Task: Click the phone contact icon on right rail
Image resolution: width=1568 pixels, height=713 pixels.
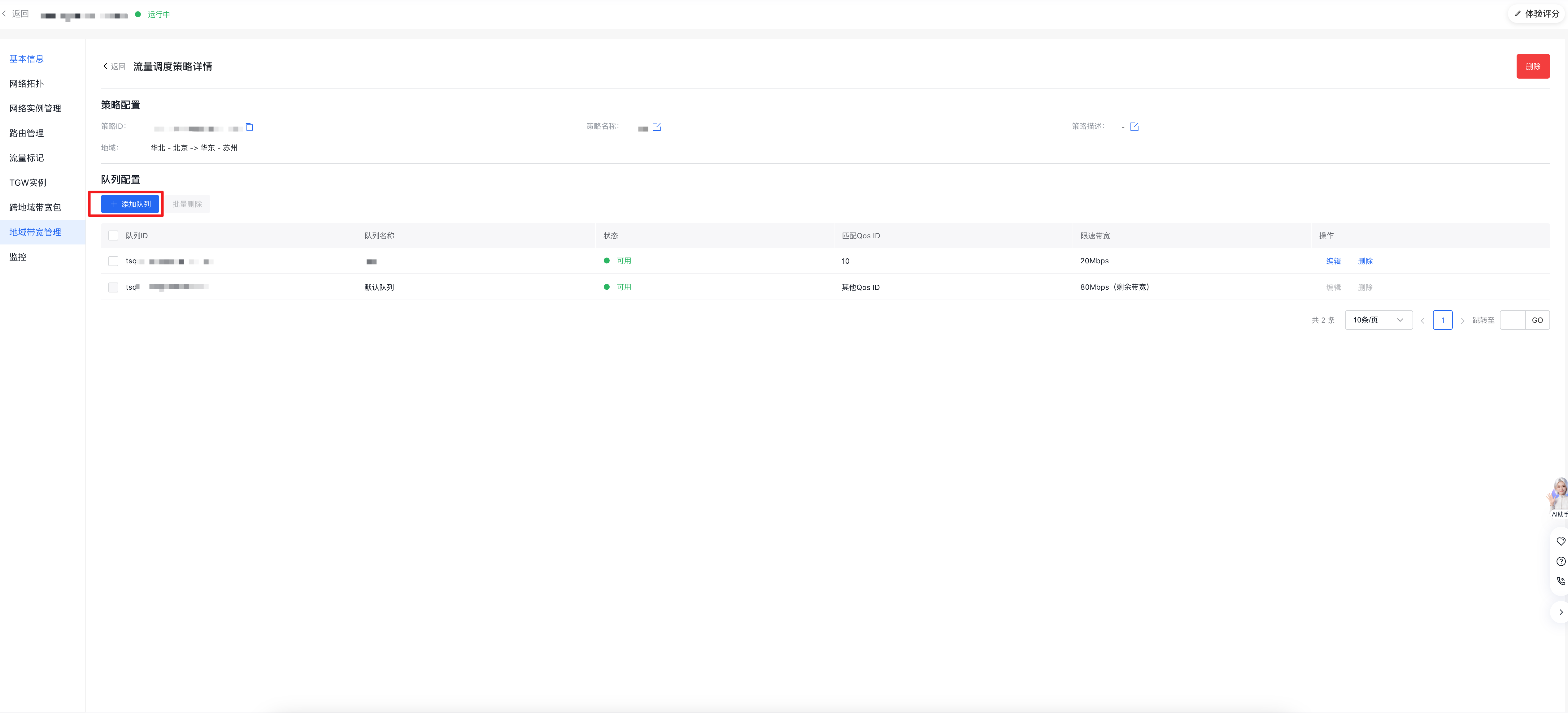Action: point(1561,581)
